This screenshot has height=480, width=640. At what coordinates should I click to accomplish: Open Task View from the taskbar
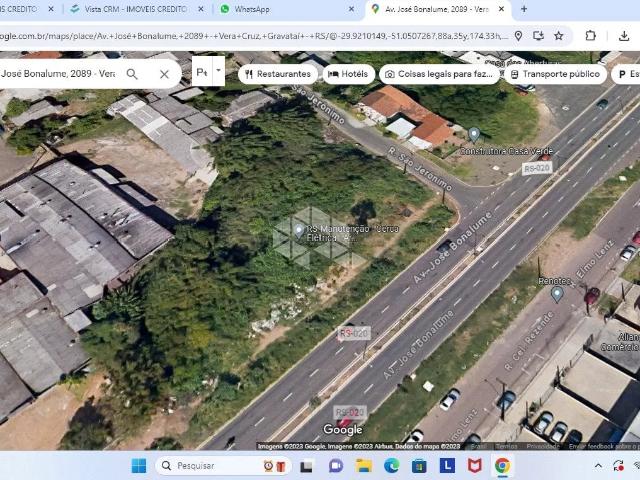click(x=306, y=466)
